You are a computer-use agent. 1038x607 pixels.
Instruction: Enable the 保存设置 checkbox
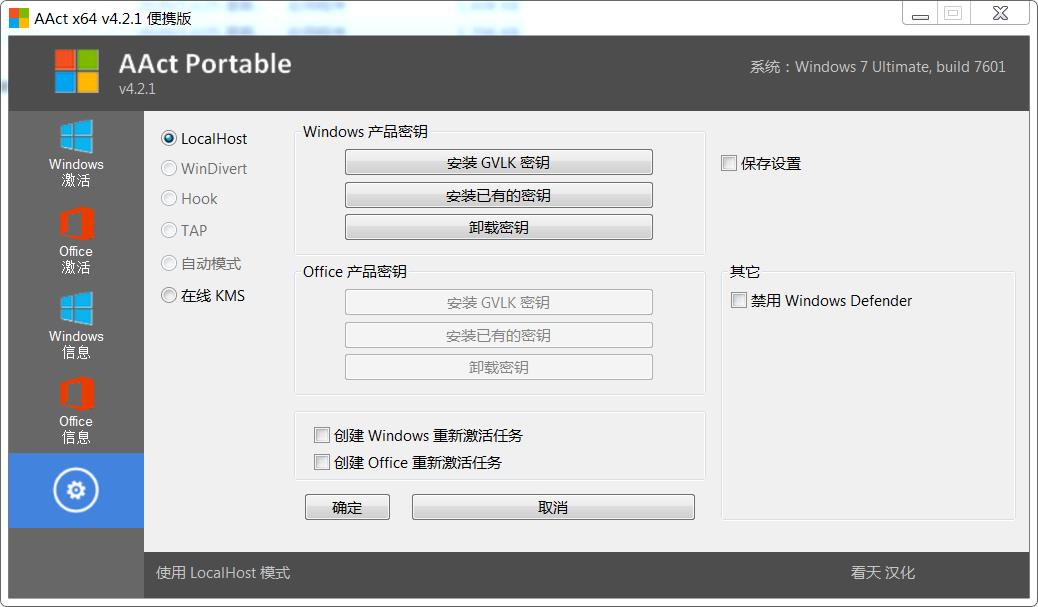pos(729,163)
